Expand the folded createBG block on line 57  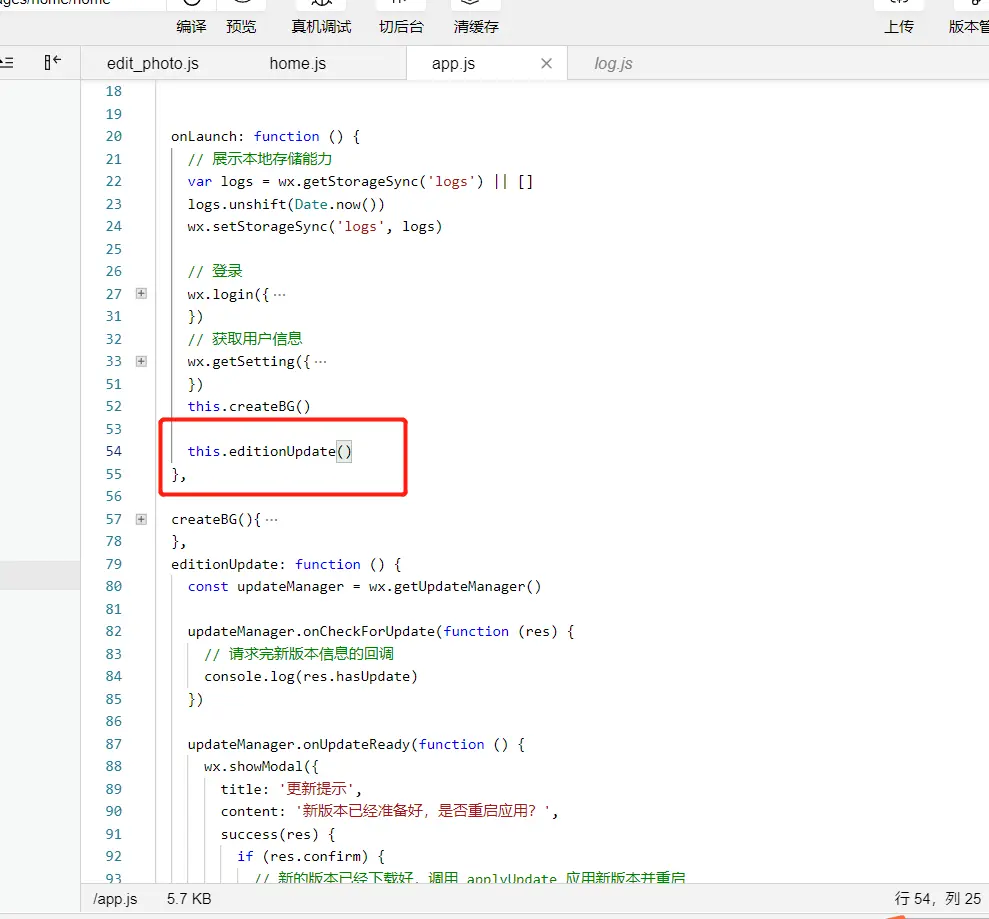pos(141,519)
